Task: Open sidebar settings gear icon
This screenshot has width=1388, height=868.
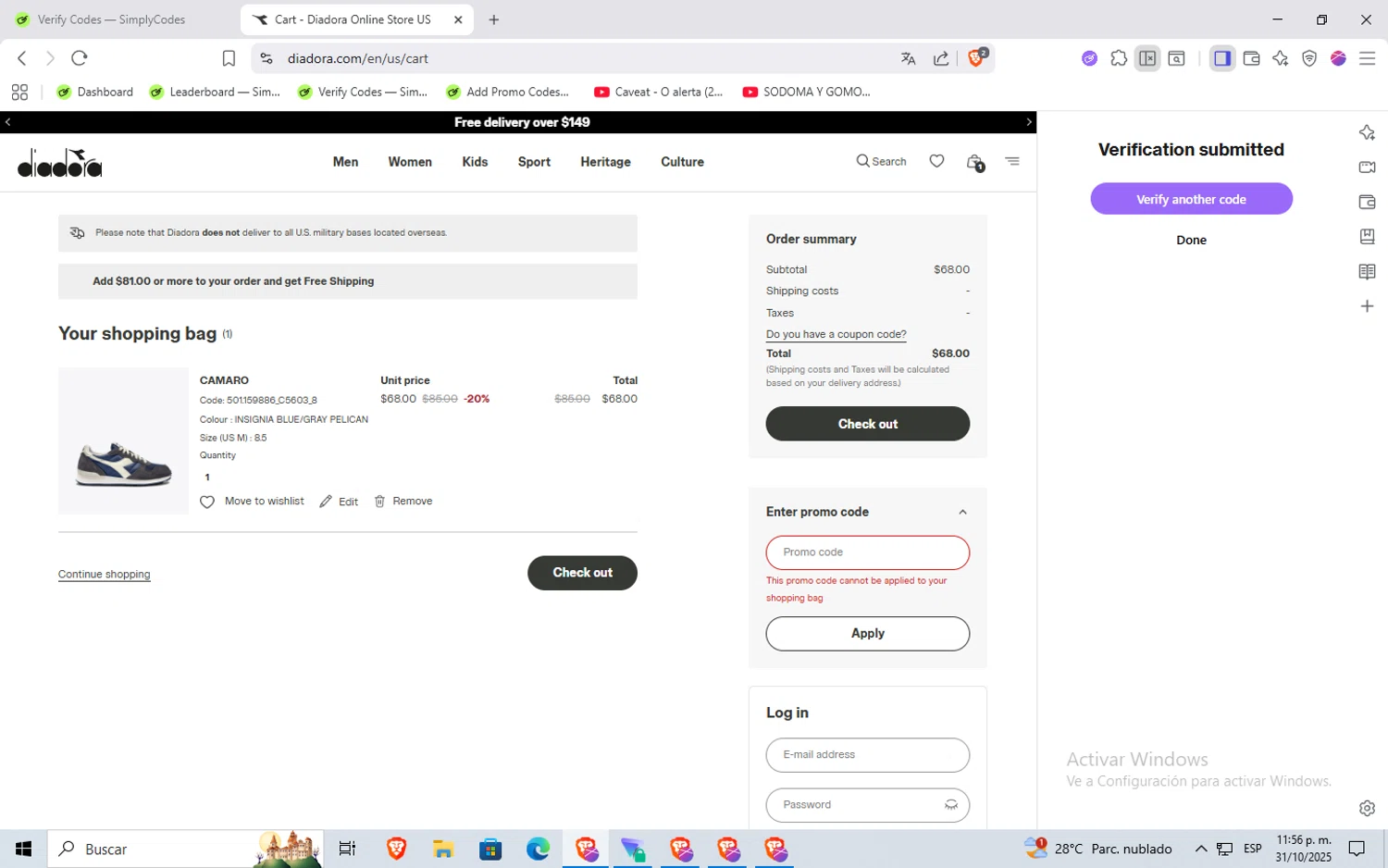Action: pyautogui.click(x=1367, y=808)
